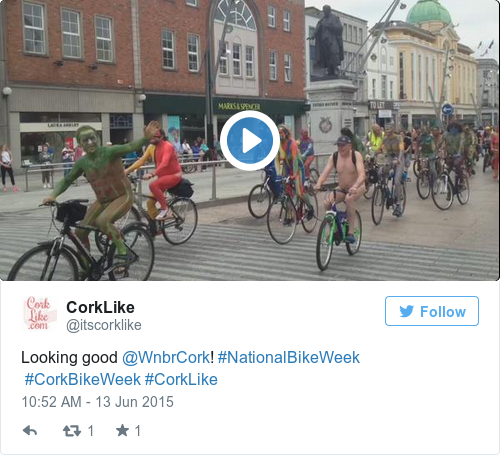Open the #CorkBikeWeek hashtag
The height and width of the screenshot is (455, 500).
click(x=83, y=379)
